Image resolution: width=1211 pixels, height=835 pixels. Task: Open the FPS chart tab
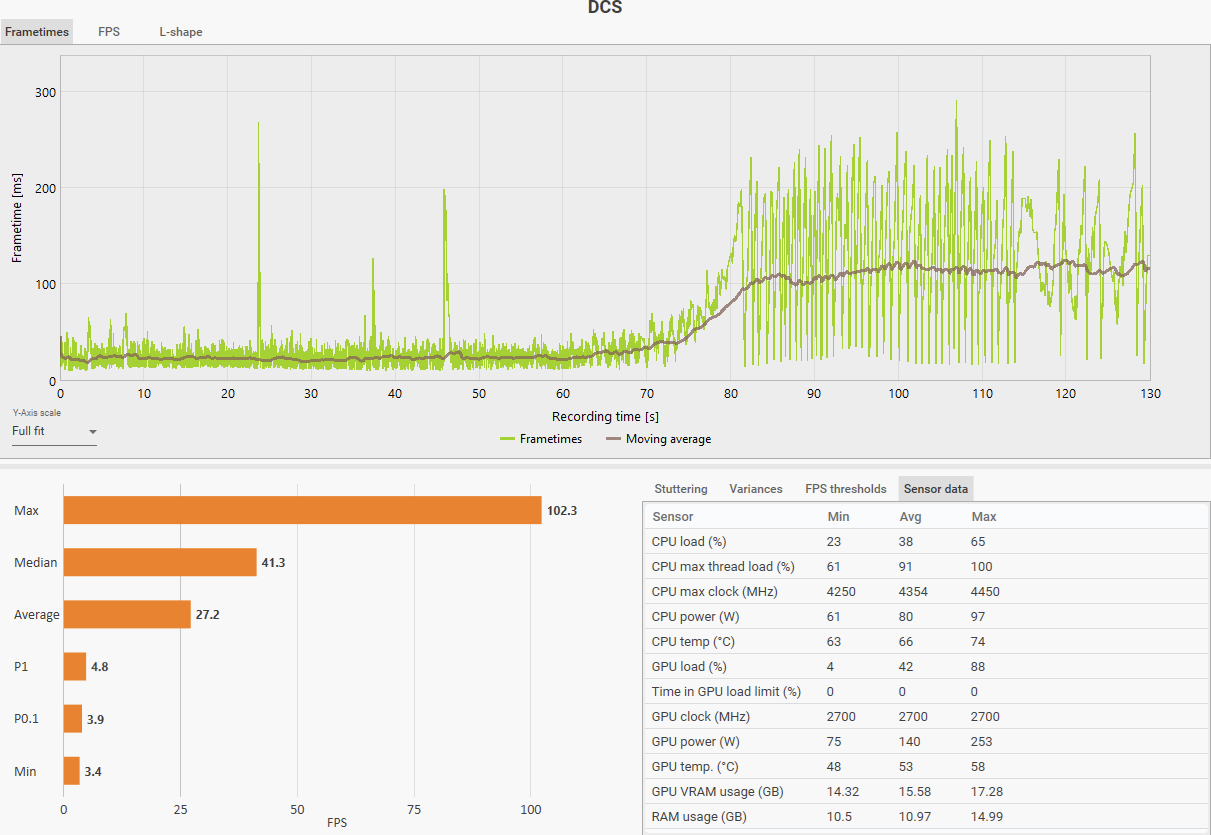click(x=109, y=32)
